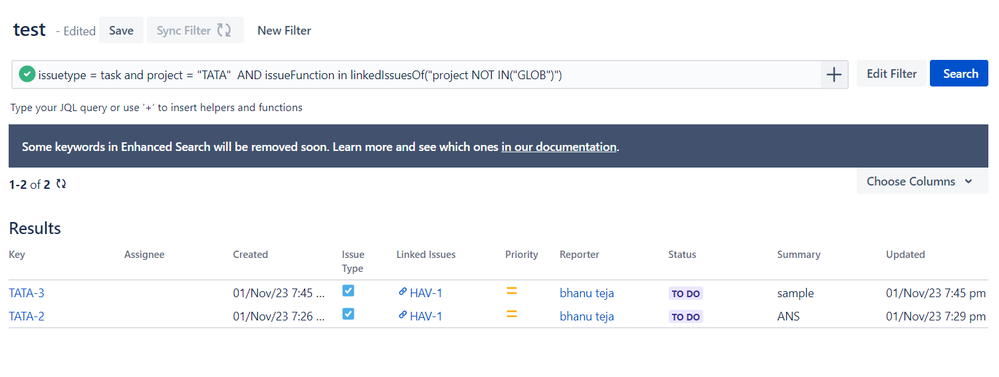
Task: Click the Sync Filter button
Action: point(195,30)
